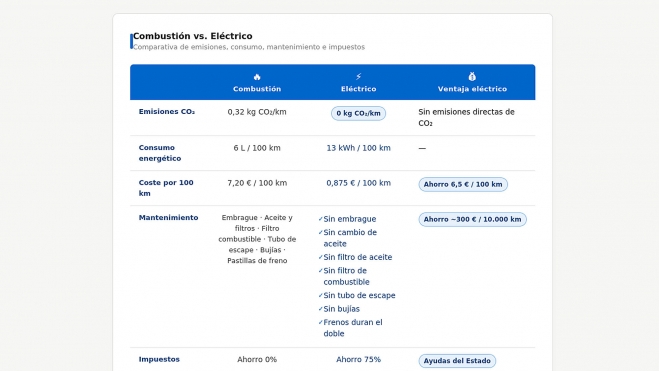Select the Combustión vs. Eléctrico title

click(192, 36)
